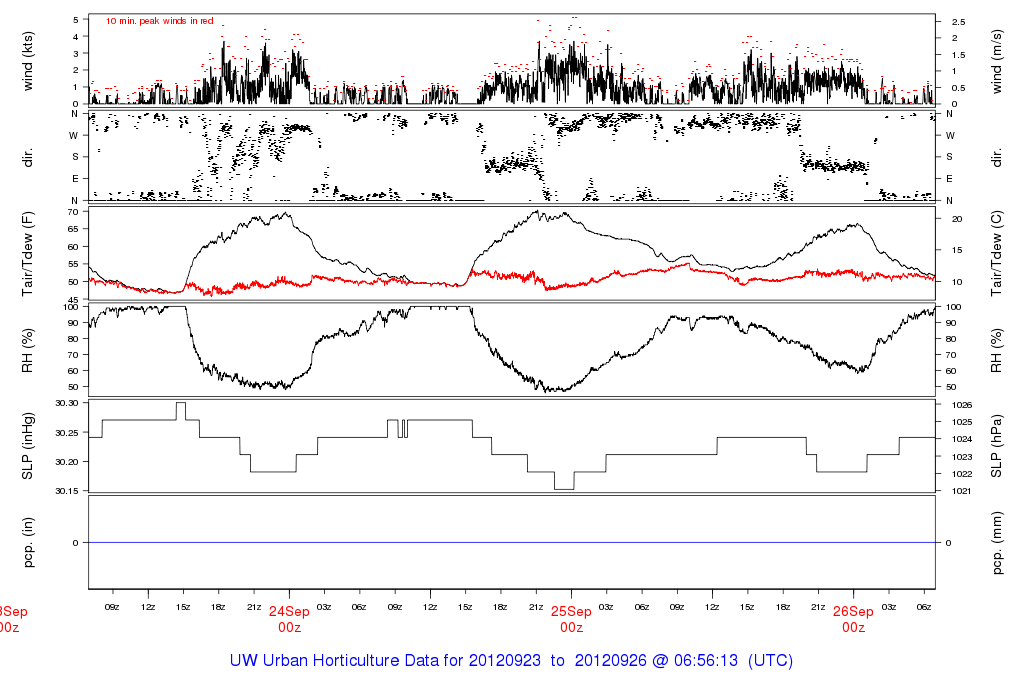
Task: Click the '1.5' wind m/s tick label
Action: pyautogui.click(x=959, y=55)
